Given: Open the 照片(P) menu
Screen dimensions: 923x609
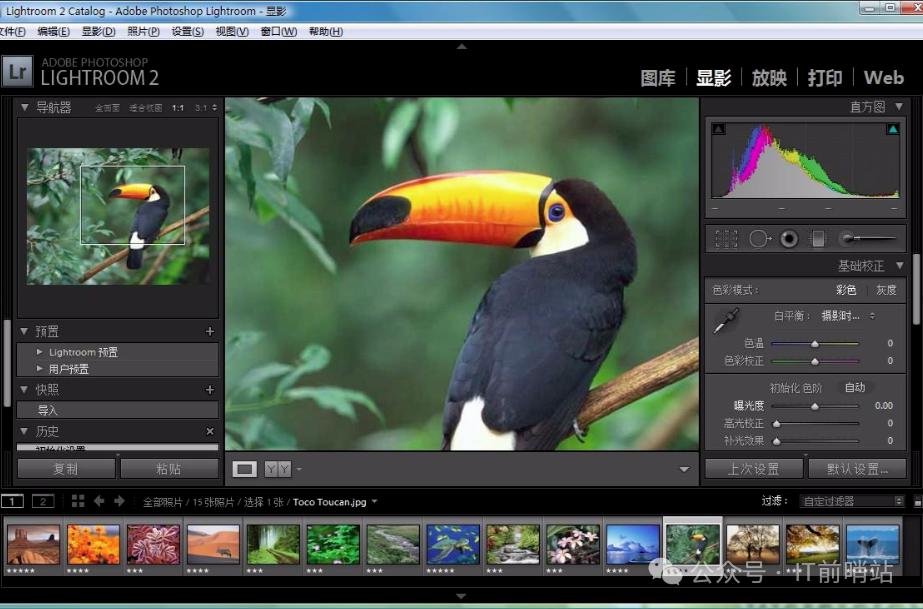Looking at the screenshot, I should 143,31.
